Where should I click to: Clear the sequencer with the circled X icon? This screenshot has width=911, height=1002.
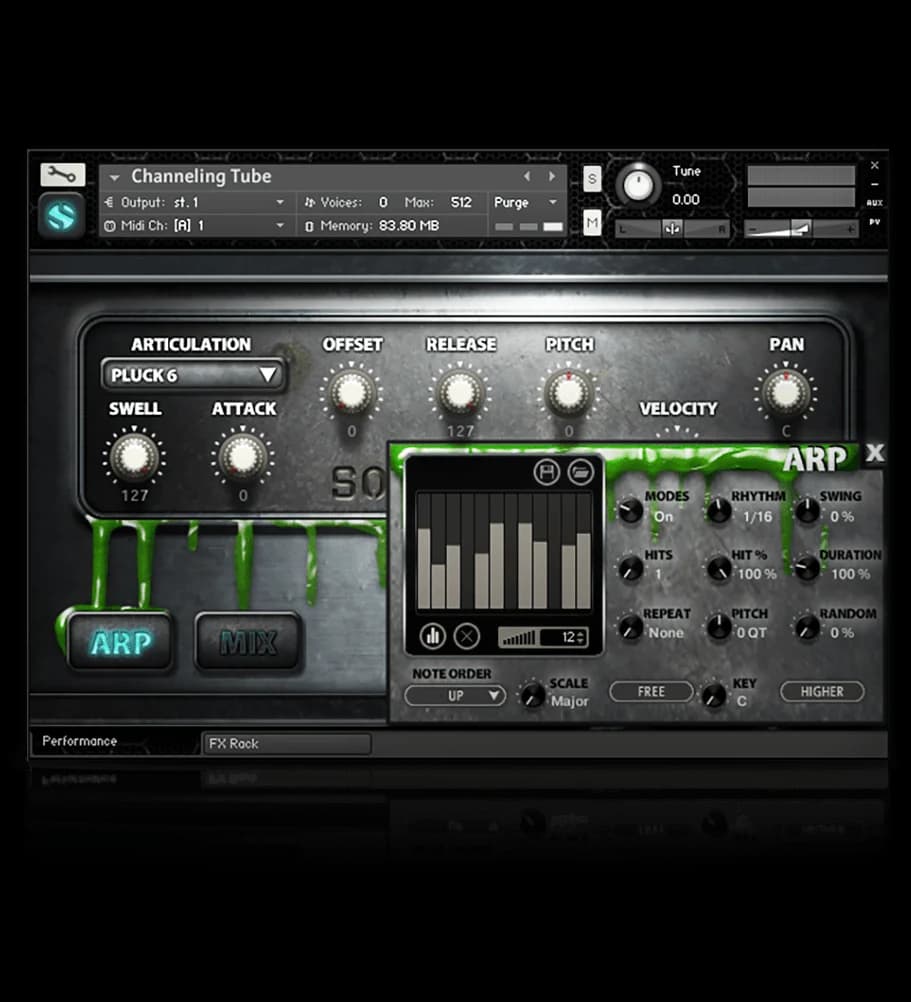coord(467,635)
